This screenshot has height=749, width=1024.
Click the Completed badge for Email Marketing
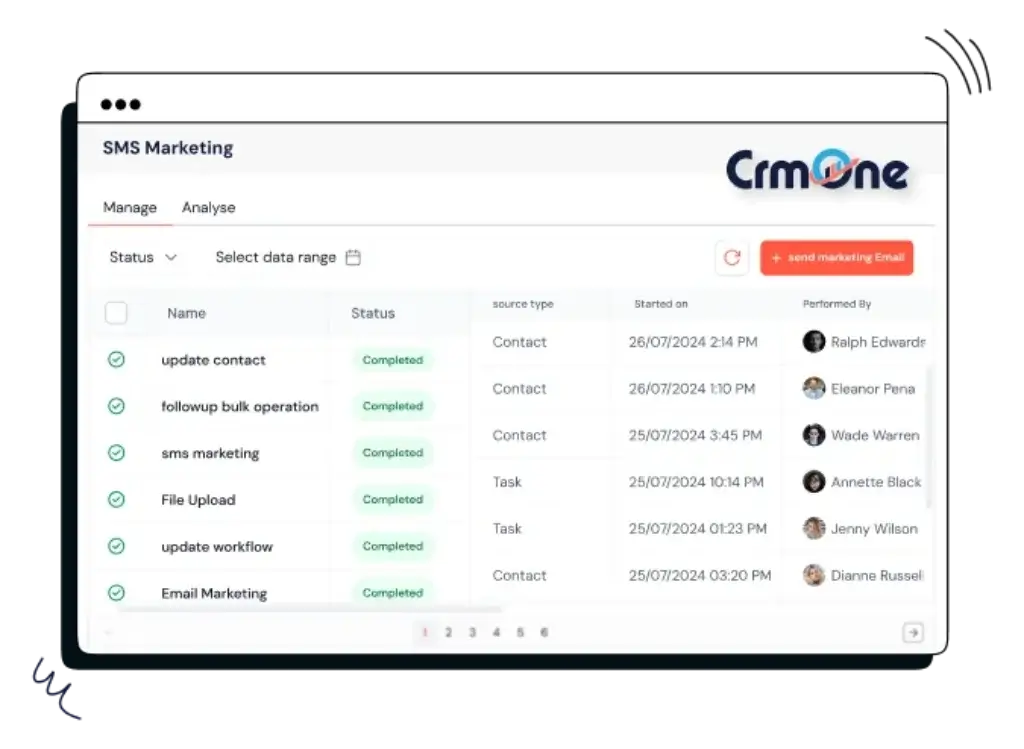point(393,593)
